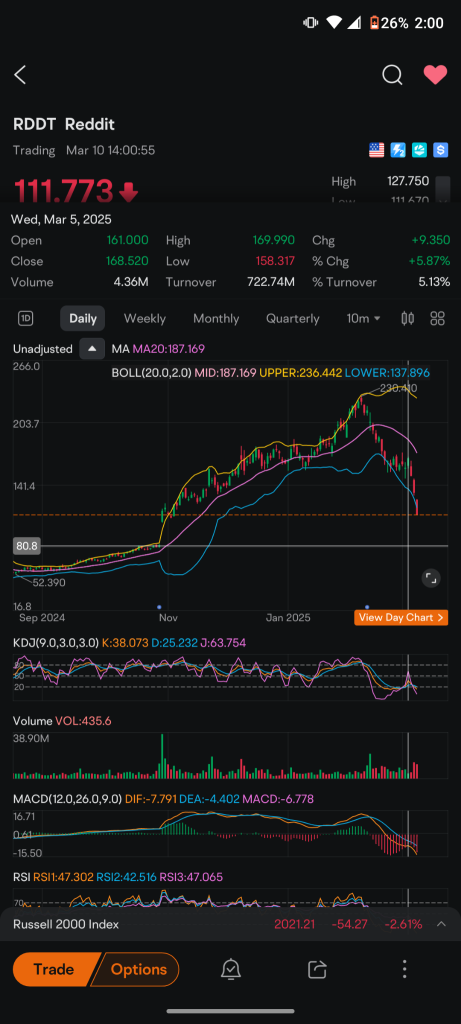Open the search magnifier icon
Screen dimensions: 461x1024
[x=392, y=75]
